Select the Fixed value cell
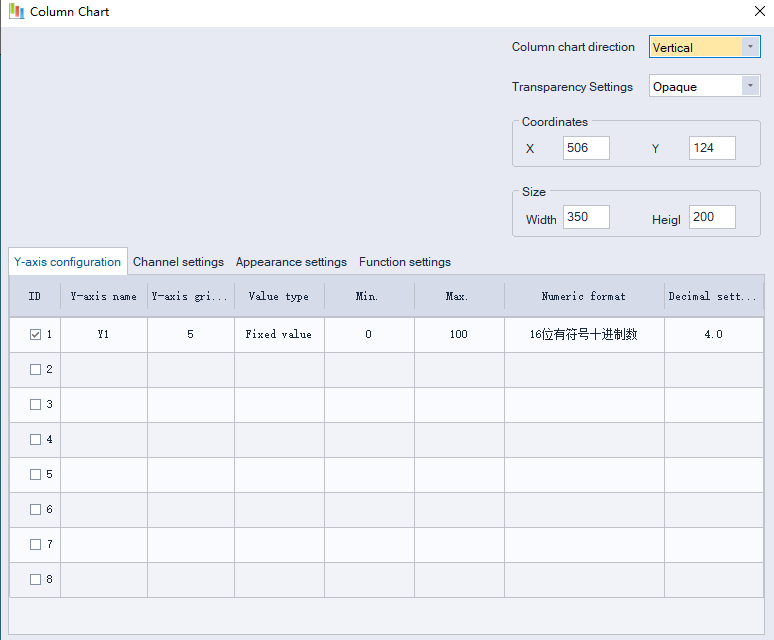774x640 pixels. pyautogui.click(x=279, y=335)
